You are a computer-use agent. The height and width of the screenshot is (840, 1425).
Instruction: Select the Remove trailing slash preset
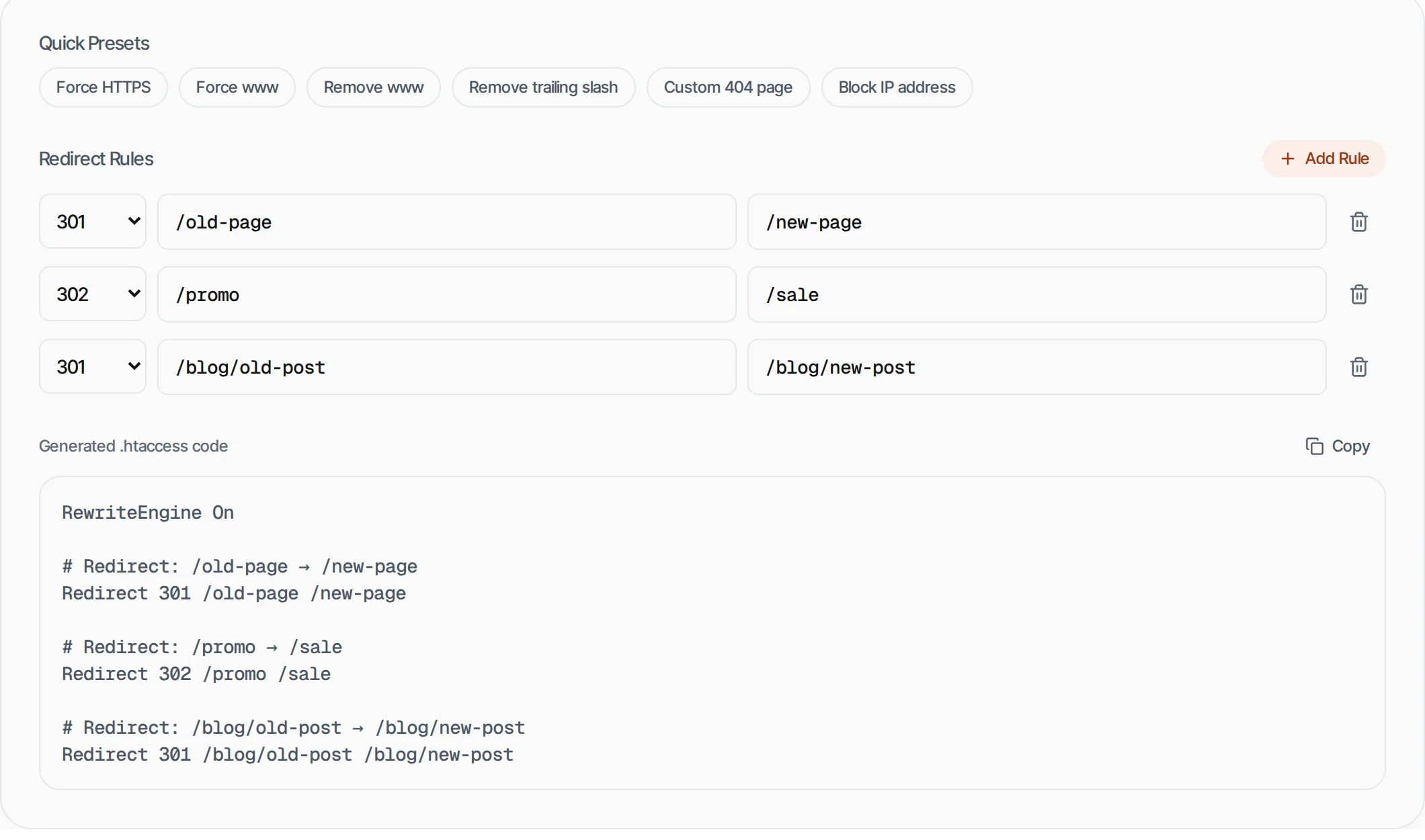click(543, 87)
